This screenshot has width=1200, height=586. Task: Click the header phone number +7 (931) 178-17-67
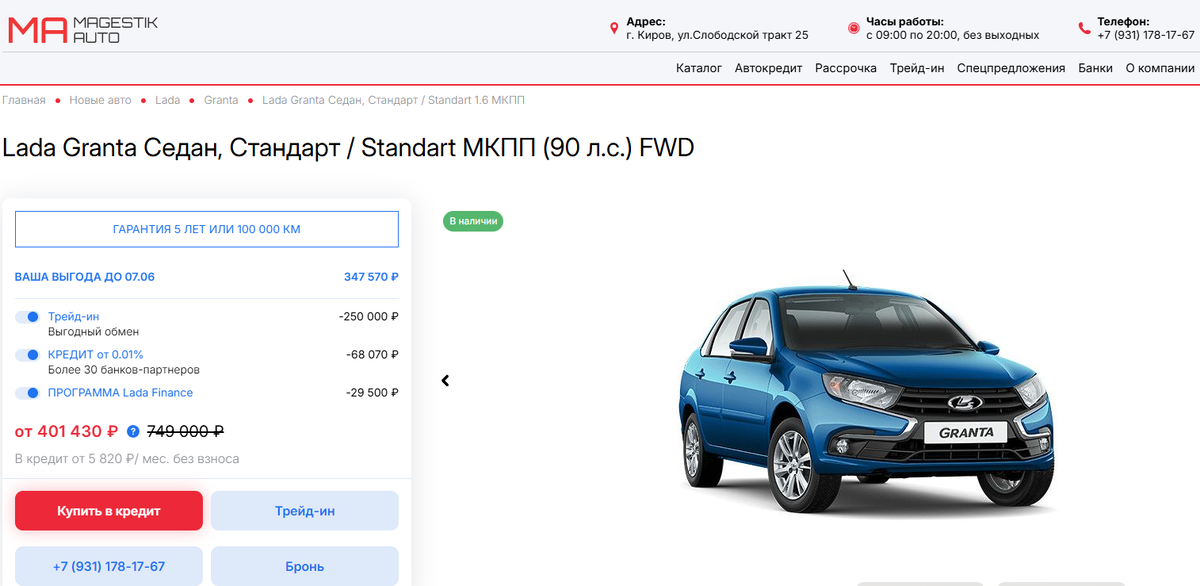pos(1146,35)
